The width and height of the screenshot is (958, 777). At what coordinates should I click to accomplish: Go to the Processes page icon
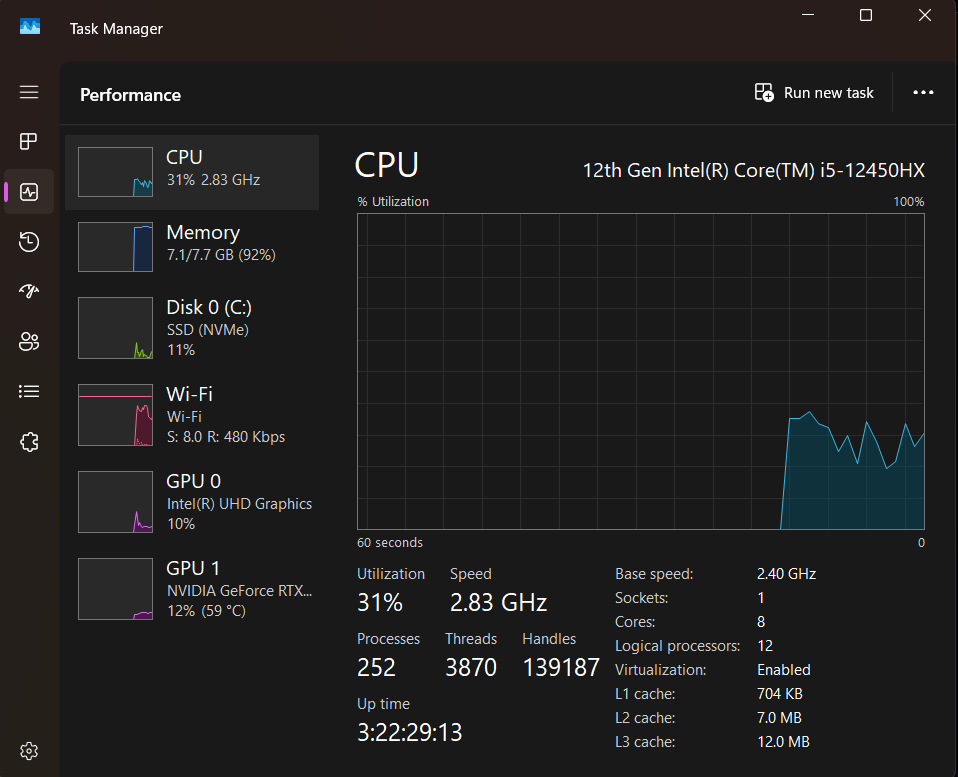29,141
